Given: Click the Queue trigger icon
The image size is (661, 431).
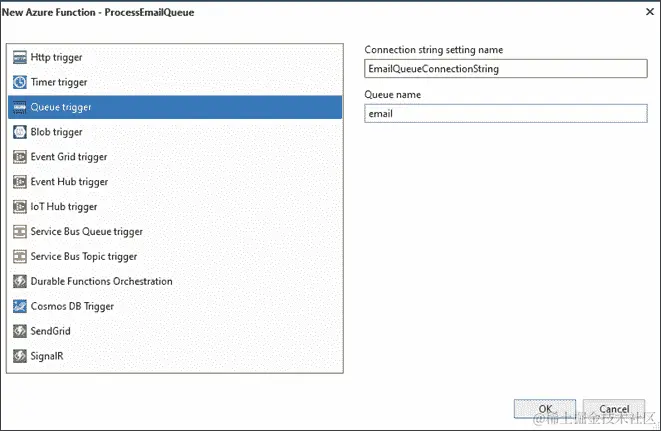Looking at the screenshot, I should [19, 107].
